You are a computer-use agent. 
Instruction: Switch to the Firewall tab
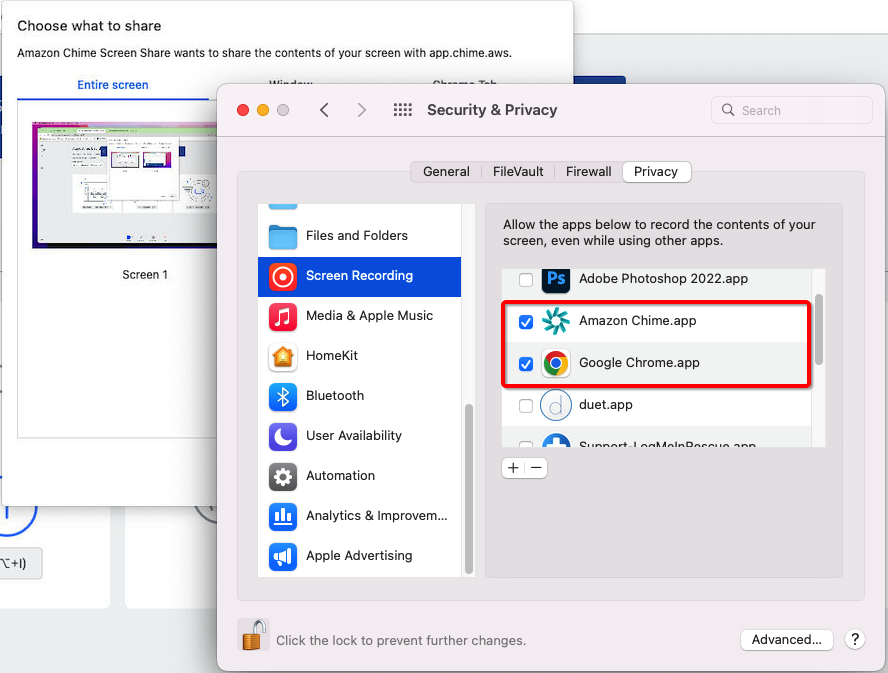[588, 172]
